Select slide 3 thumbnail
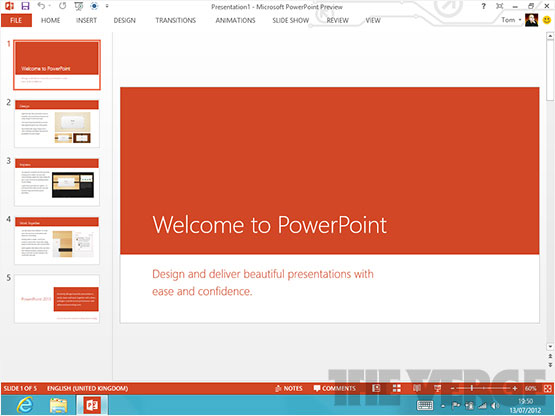Viewport: 555px width, 416px height. point(57,182)
